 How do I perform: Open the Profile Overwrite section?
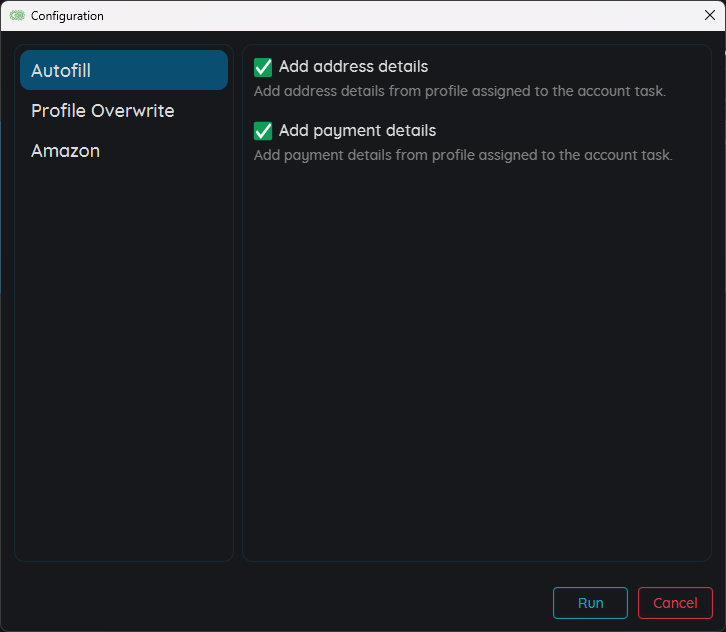103,111
